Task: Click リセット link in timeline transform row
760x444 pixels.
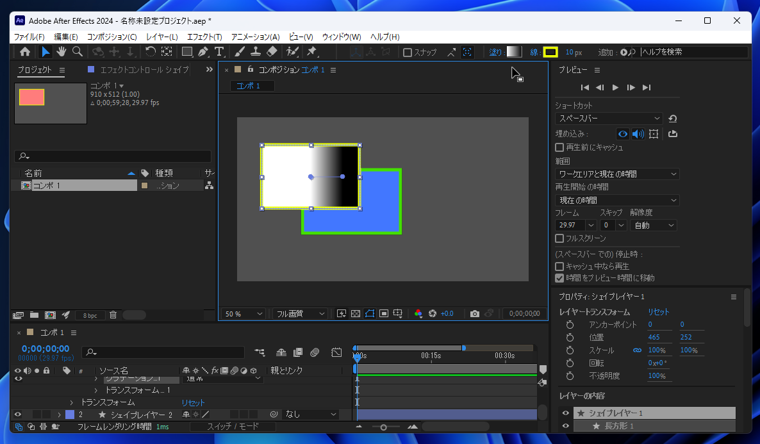Action: click(193, 402)
